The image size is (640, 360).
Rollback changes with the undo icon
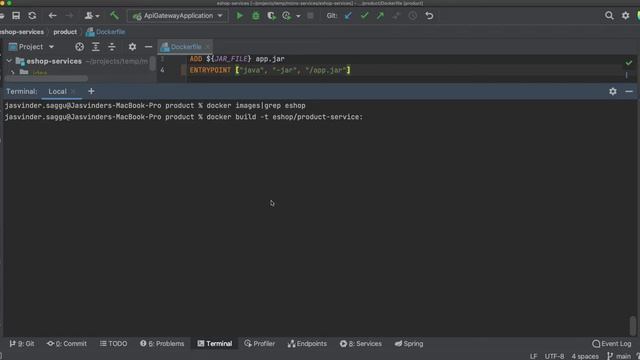coord(429,16)
